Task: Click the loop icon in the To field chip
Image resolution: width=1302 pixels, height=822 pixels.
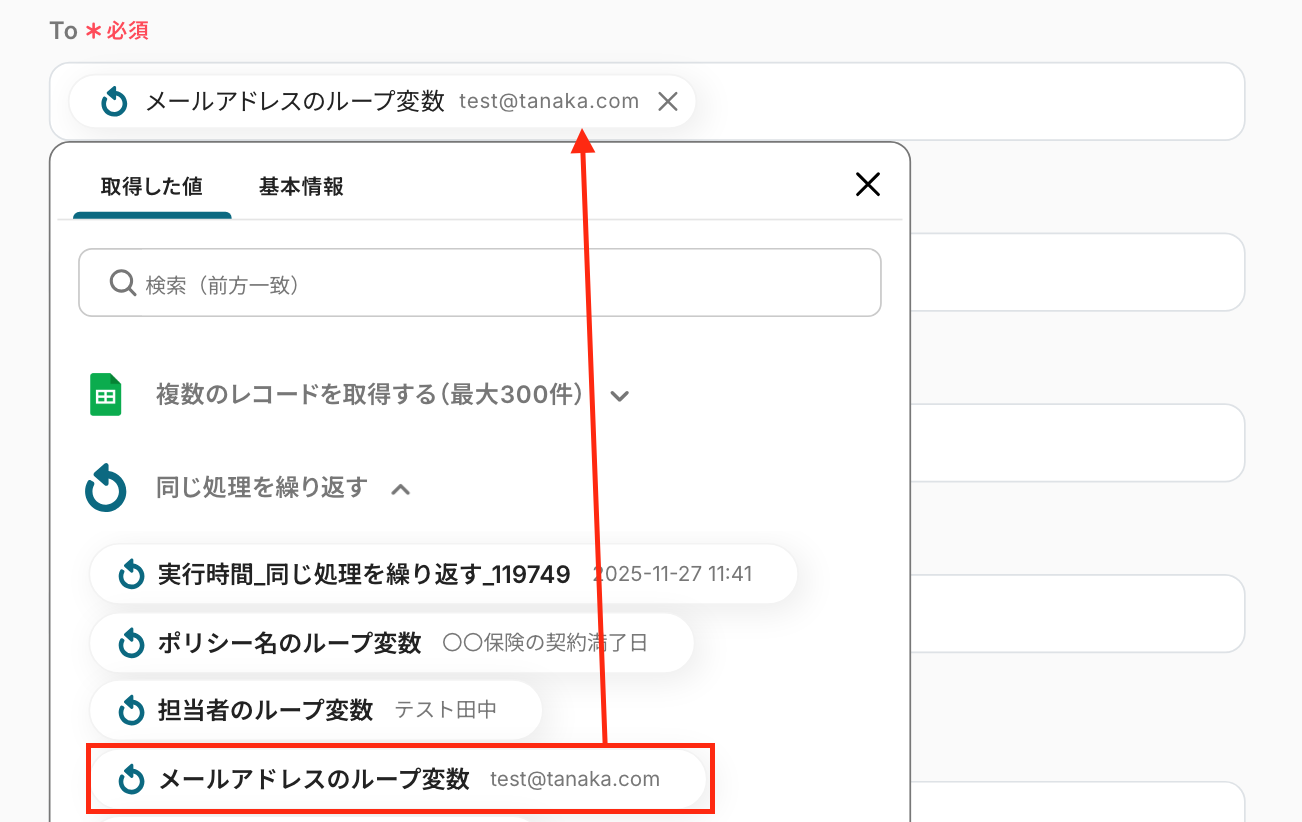Action: [115, 101]
